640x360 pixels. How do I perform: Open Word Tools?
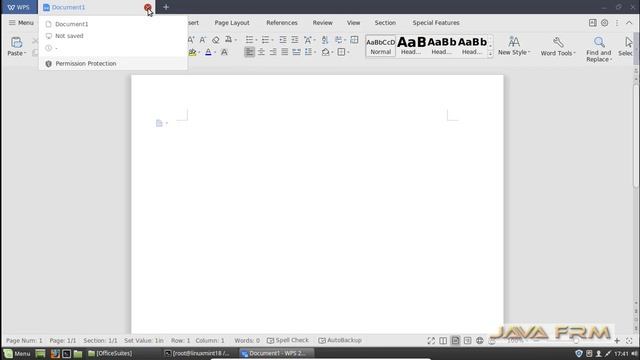[558, 46]
